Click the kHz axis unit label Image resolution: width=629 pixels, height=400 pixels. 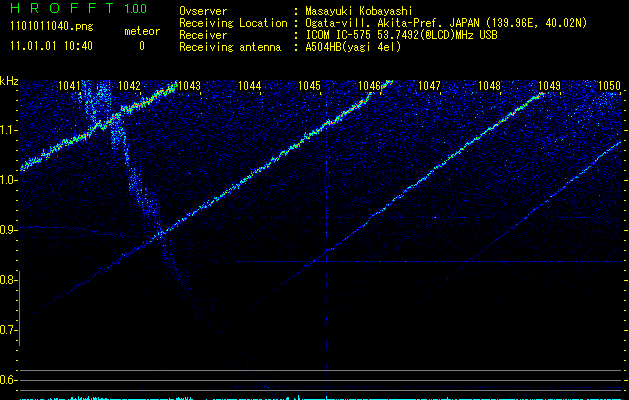click(x=9, y=81)
